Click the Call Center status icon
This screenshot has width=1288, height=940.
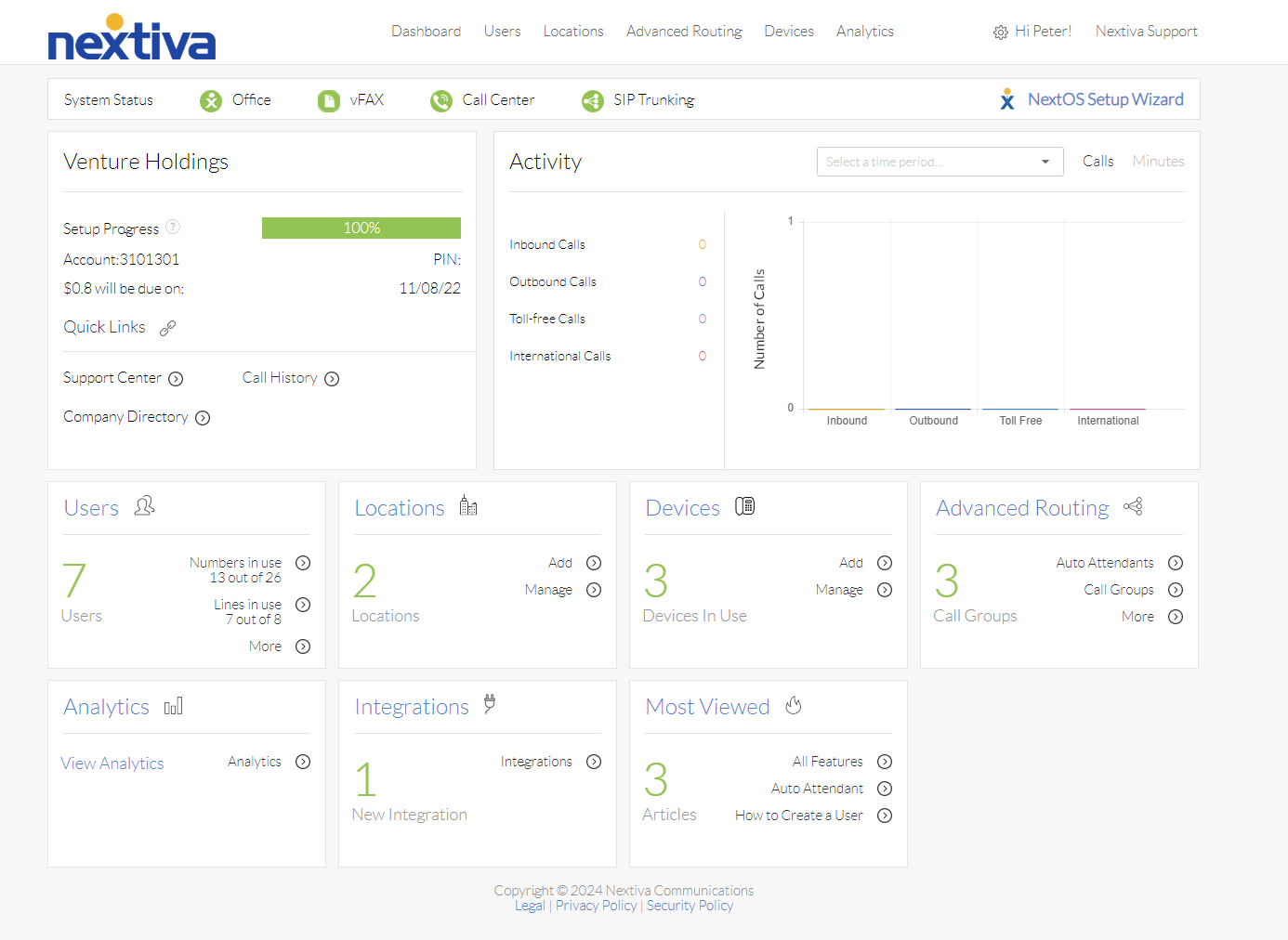(x=440, y=100)
